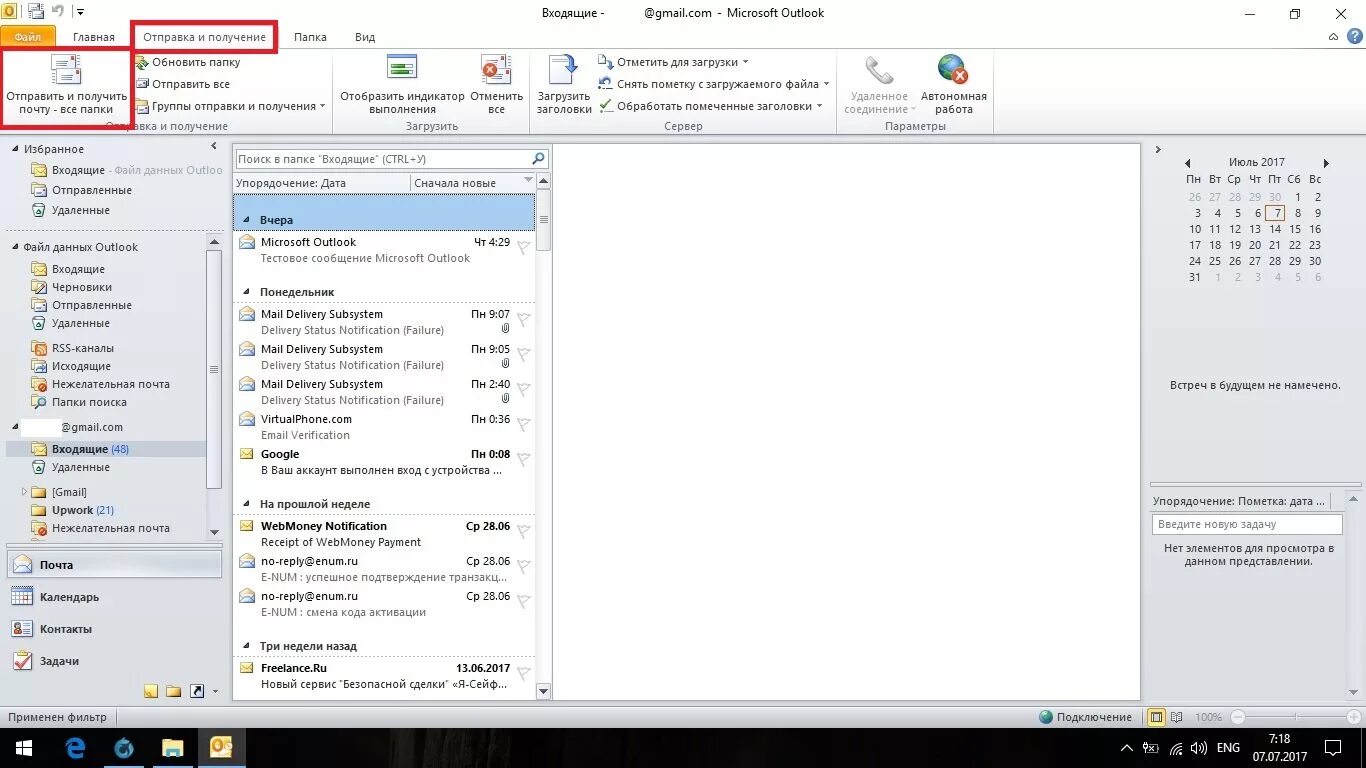Flag the Mail Delivery Subsystem Пн 9:07 message
Image resolution: width=1366 pixels, height=768 pixels.
[523, 320]
